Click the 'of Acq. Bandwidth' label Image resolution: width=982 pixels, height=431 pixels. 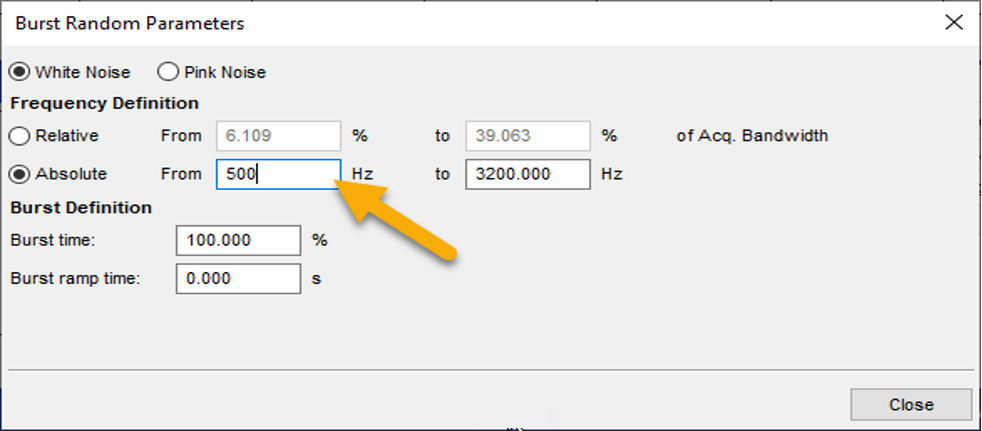[x=751, y=135]
